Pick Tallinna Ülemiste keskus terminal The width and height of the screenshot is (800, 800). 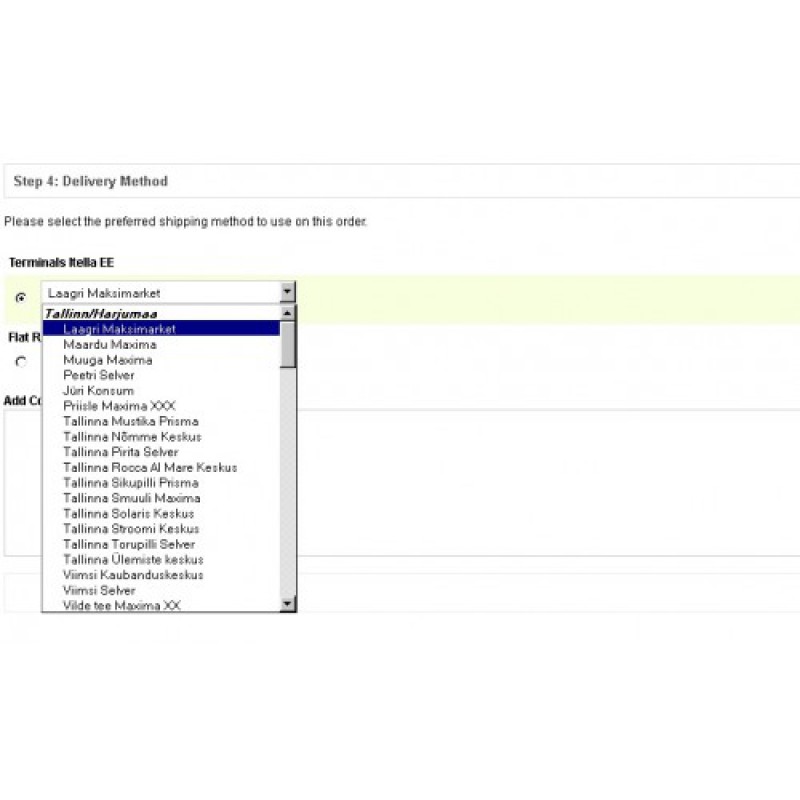tap(161, 559)
